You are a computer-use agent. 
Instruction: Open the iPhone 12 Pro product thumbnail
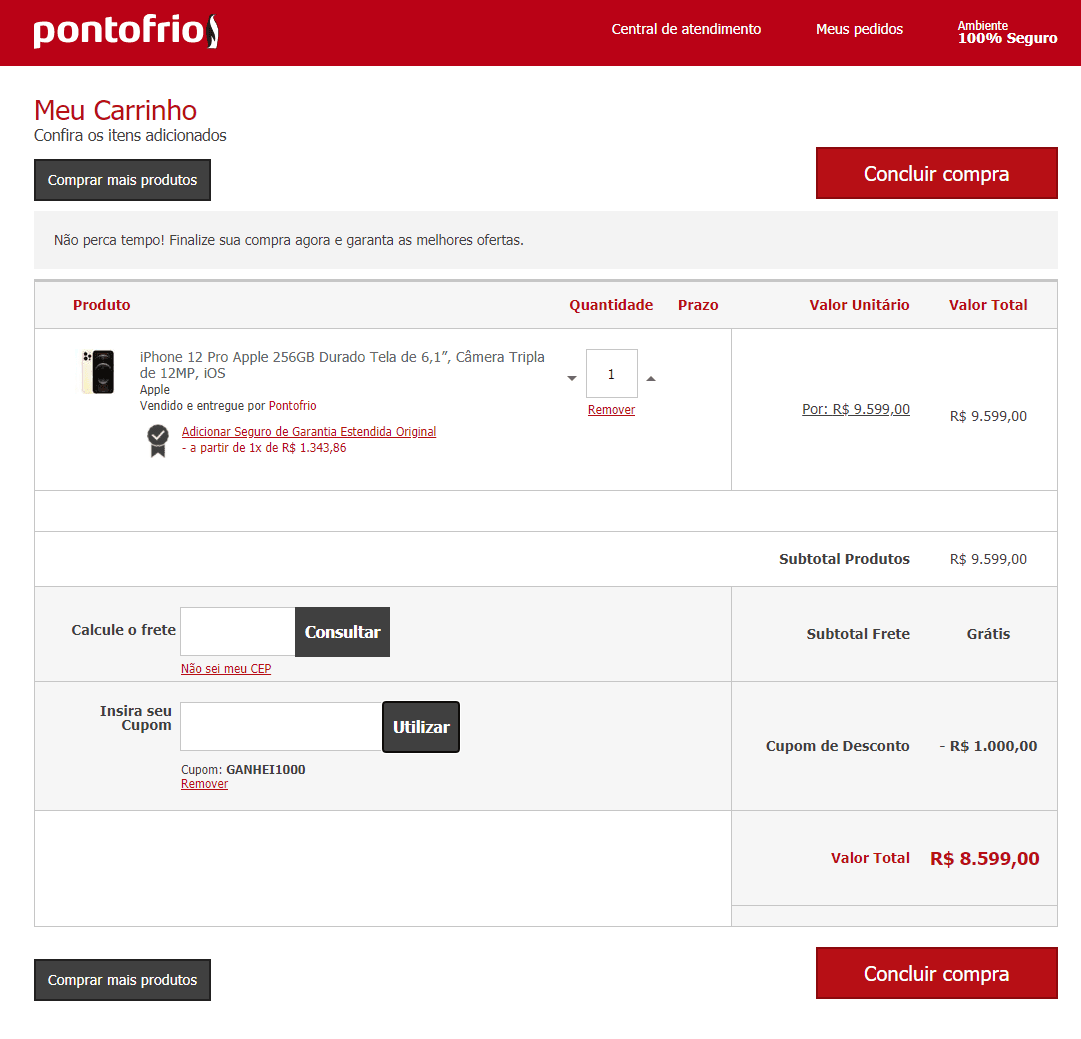click(x=98, y=372)
